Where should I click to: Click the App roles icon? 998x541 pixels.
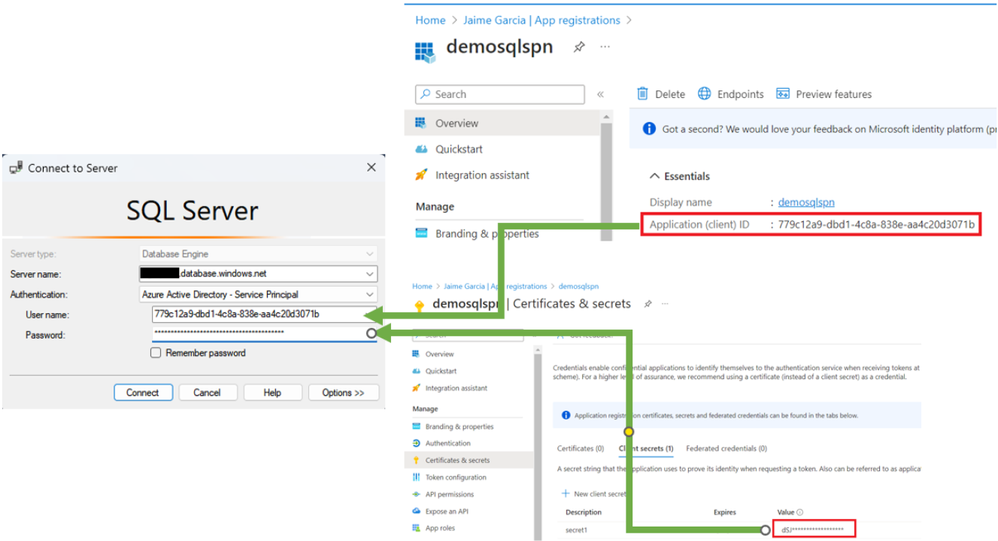[416, 528]
